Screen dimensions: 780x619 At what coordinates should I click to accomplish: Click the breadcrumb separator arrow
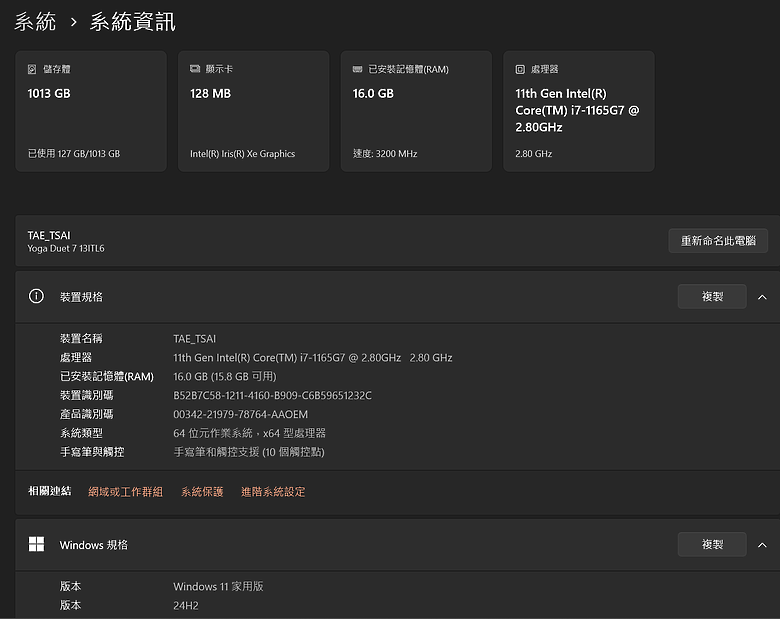(74, 22)
